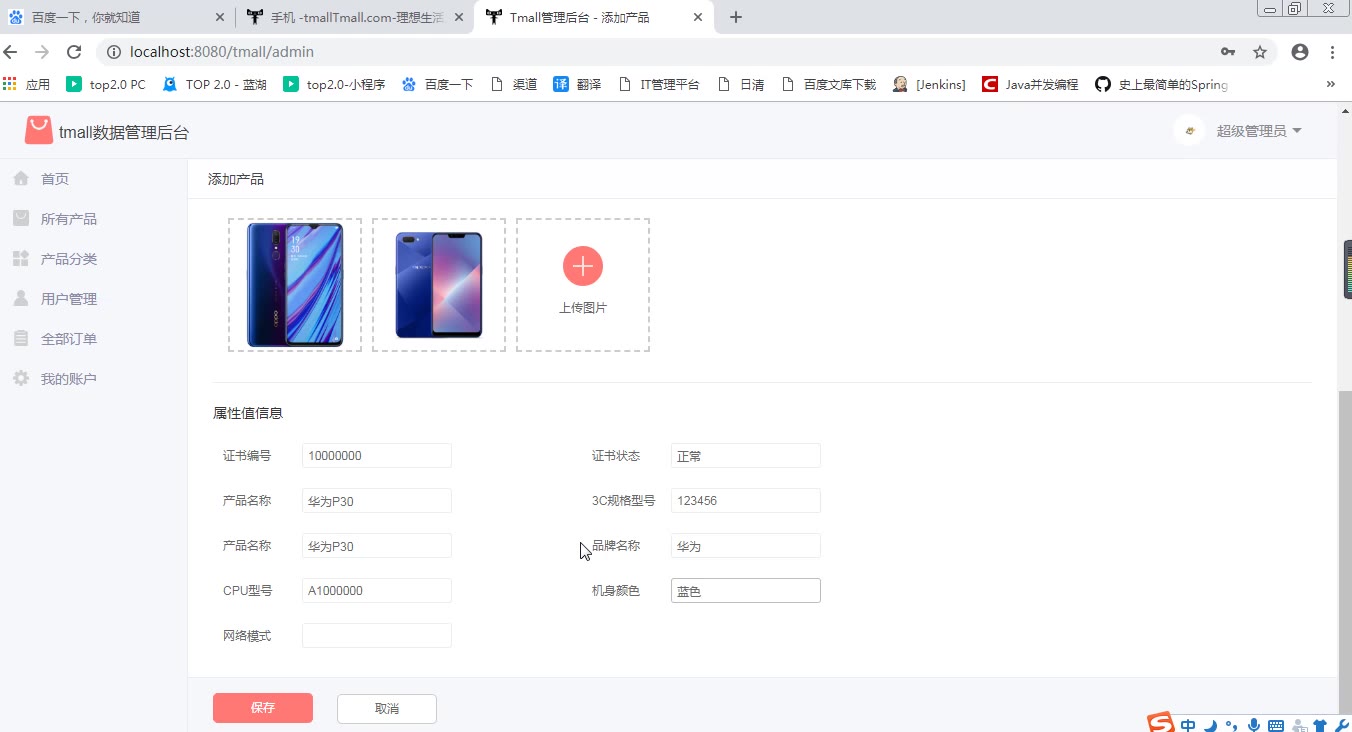Close the 手机-tmallTmall.com tab

(x=459, y=17)
